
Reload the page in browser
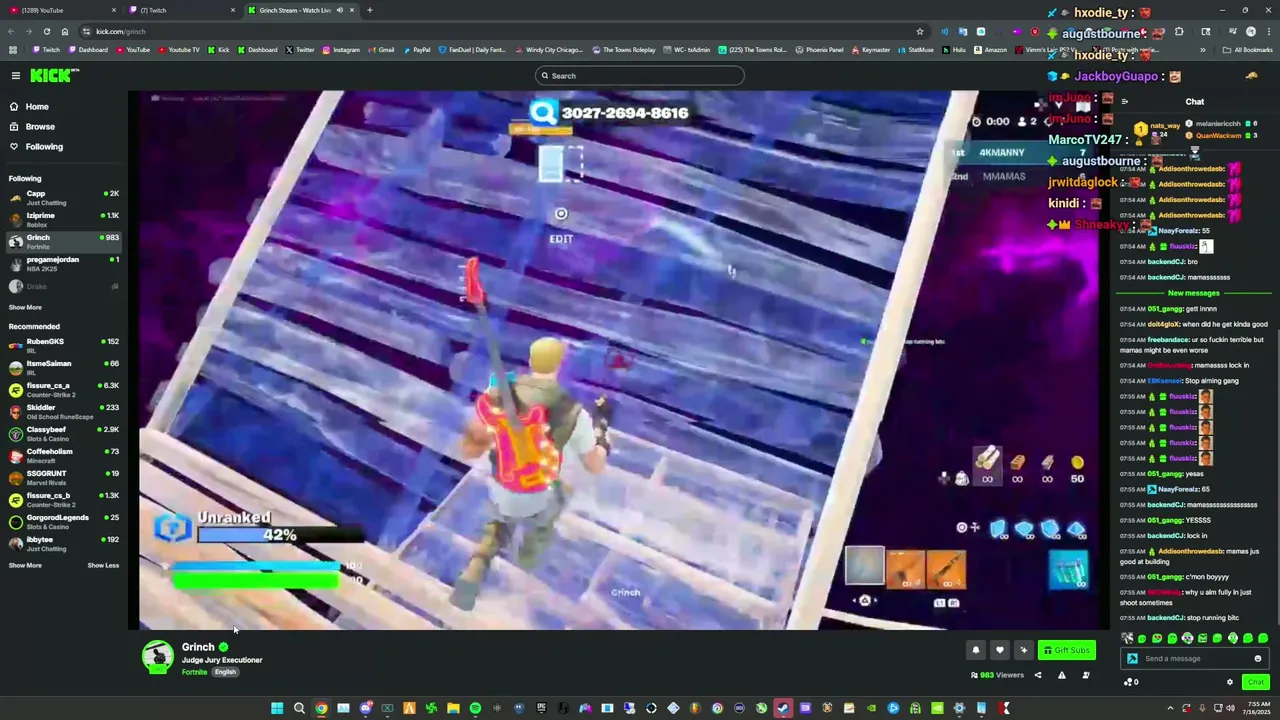46,31
